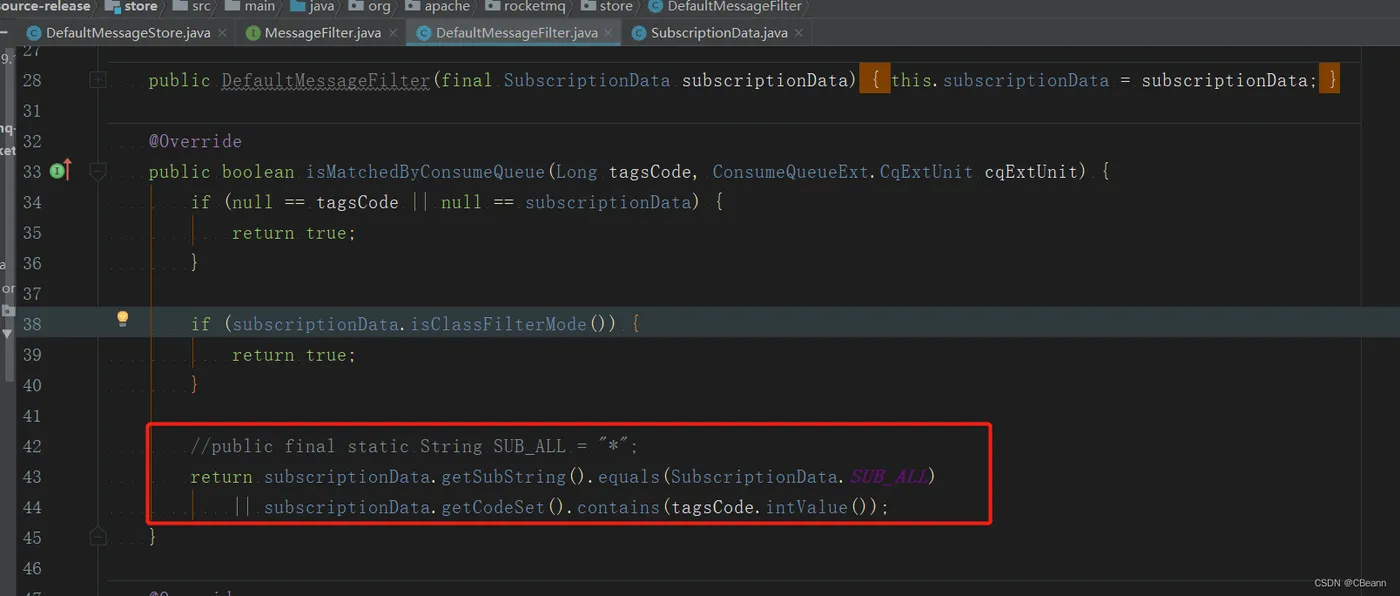
Task: Click the isMatchedByConsumeQueue method name
Action: [425, 172]
